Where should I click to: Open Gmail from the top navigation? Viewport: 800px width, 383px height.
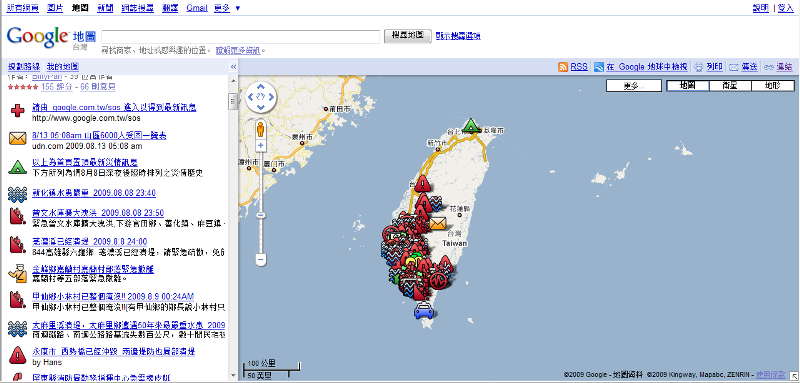[197, 8]
